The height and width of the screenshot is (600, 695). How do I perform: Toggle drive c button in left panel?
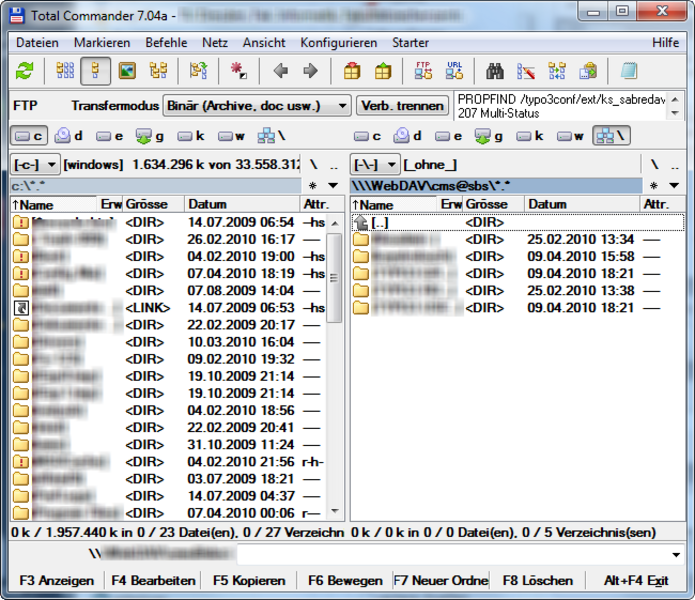tap(30, 136)
